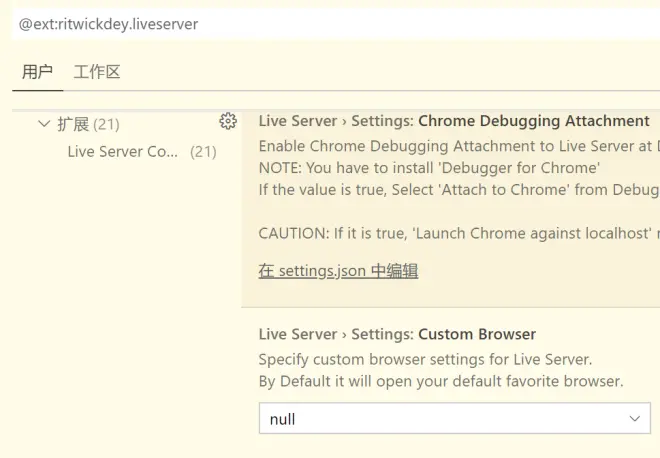Click the Custom Browser setting title
This screenshot has height=458, width=660.
tap(397, 334)
